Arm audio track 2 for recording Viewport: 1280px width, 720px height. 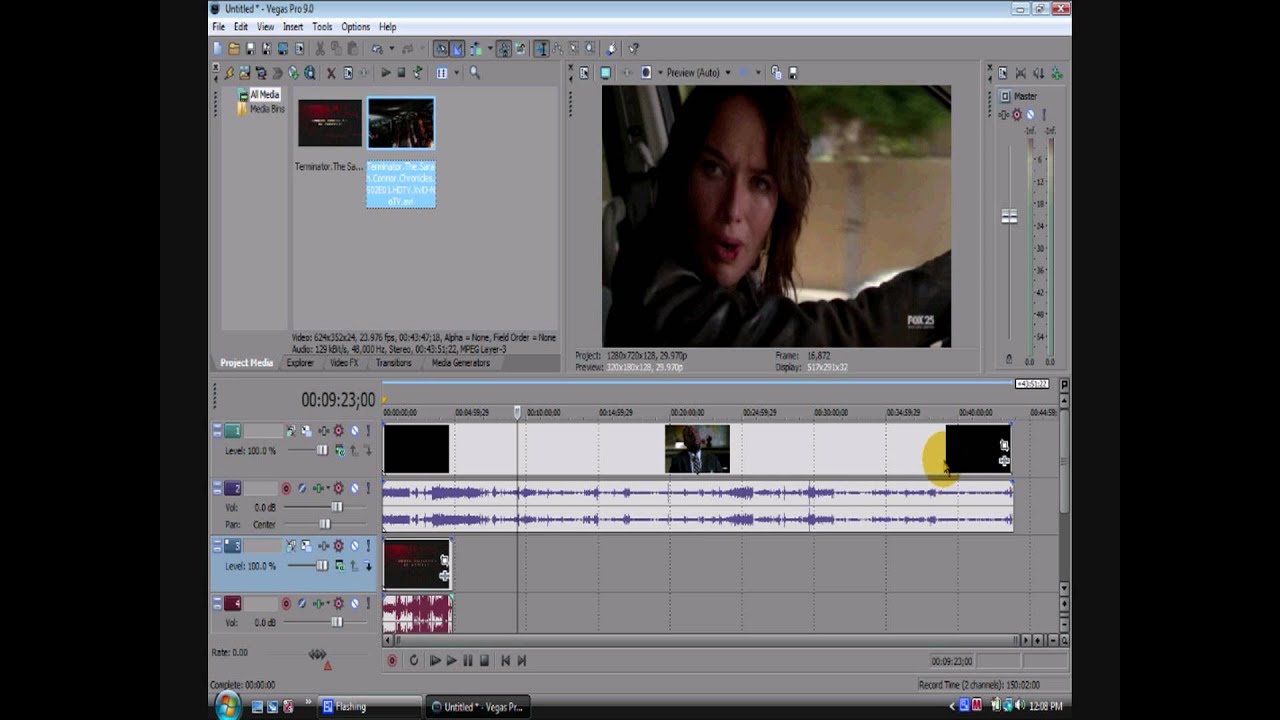coord(286,488)
